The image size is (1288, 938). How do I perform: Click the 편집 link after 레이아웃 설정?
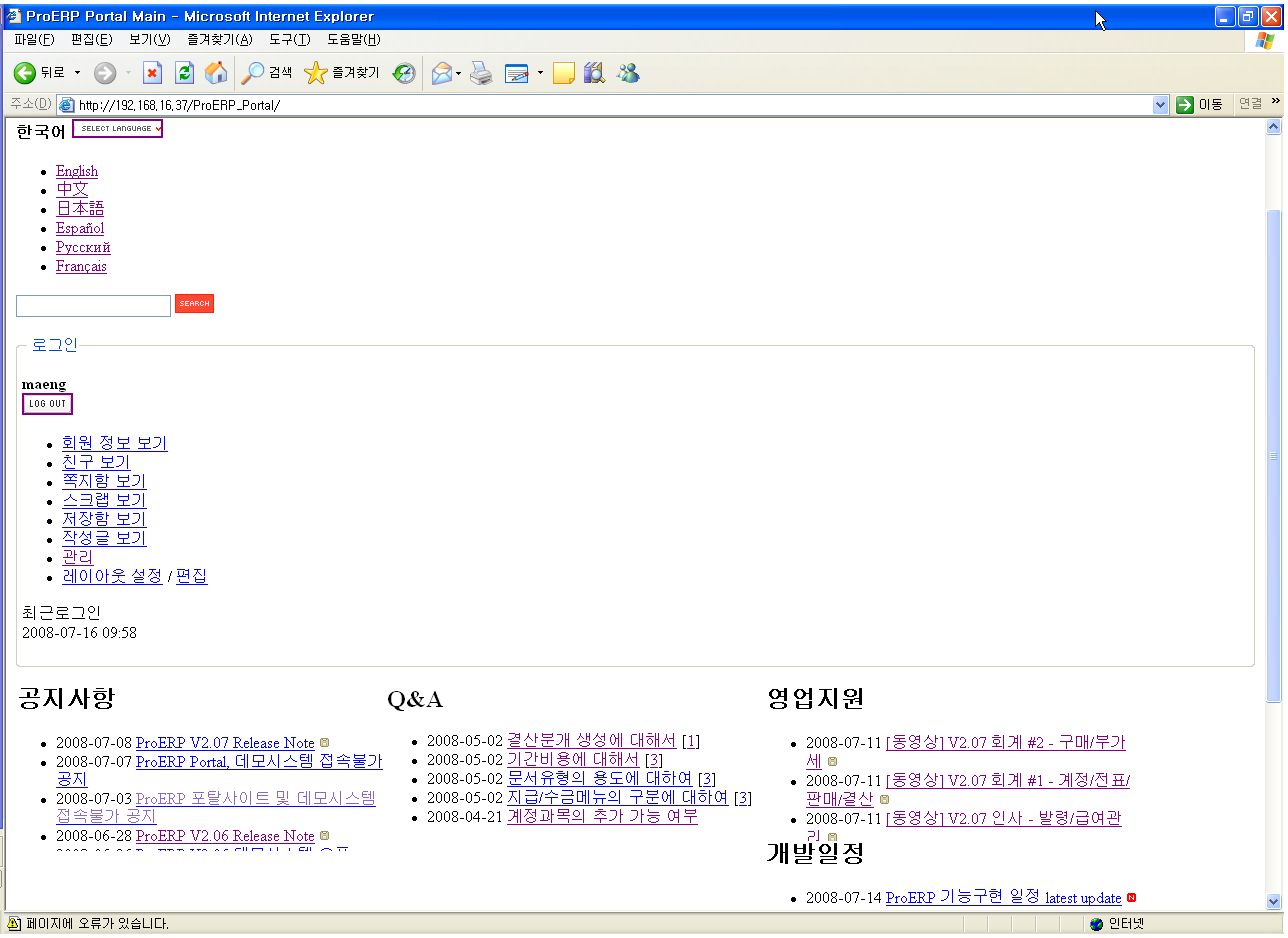(192, 576)
